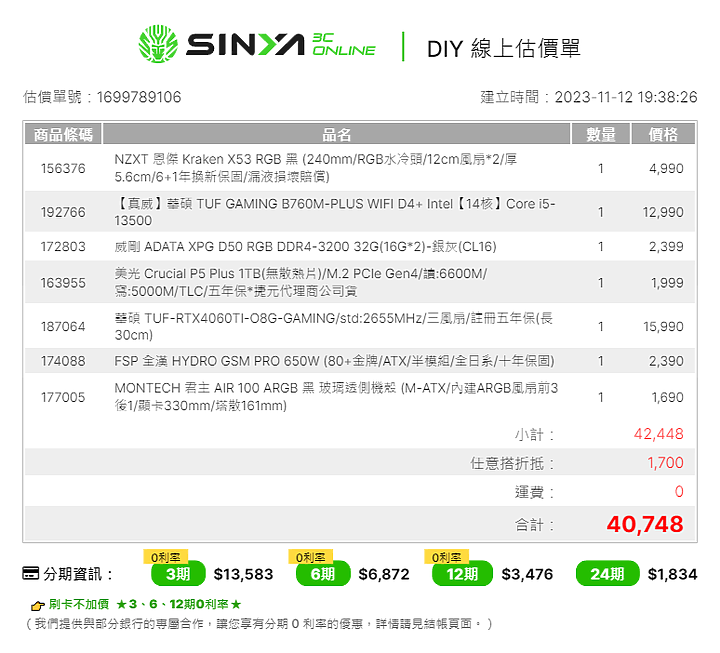Click quote number 1699789106

point(139,97)
